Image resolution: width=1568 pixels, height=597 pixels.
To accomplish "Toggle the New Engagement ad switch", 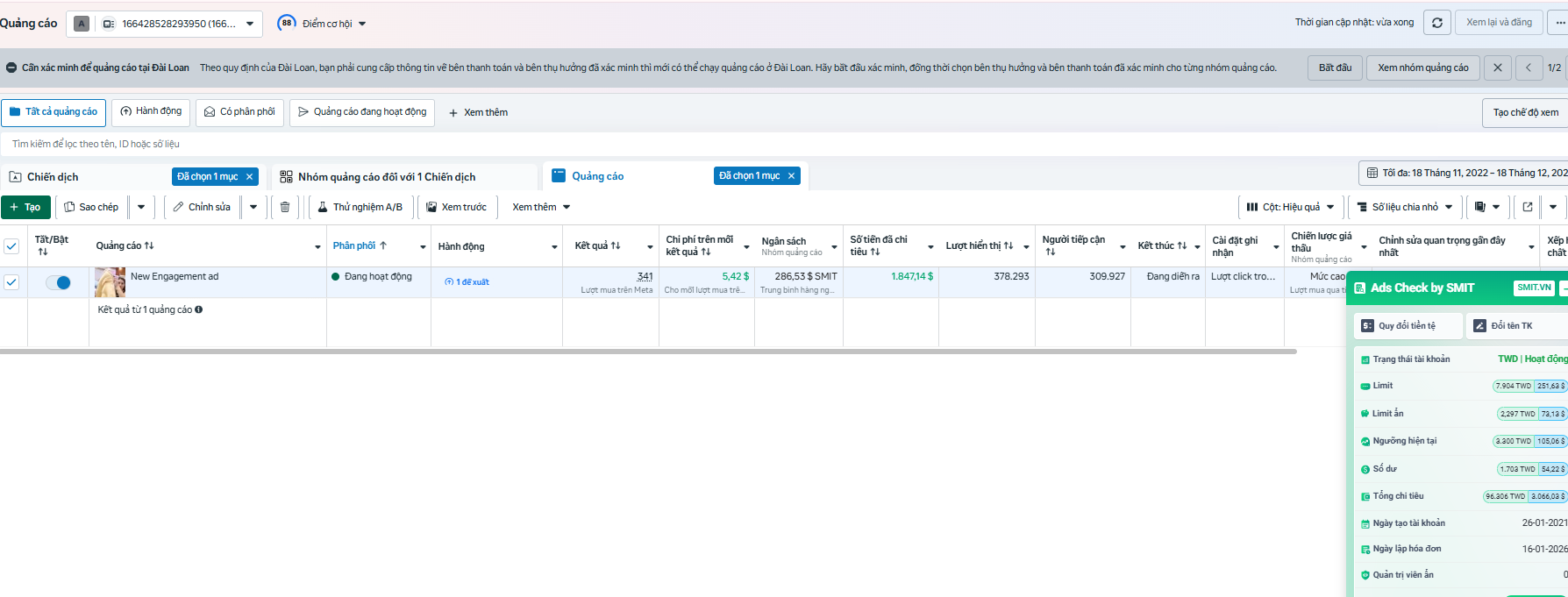I will [58, 282].
